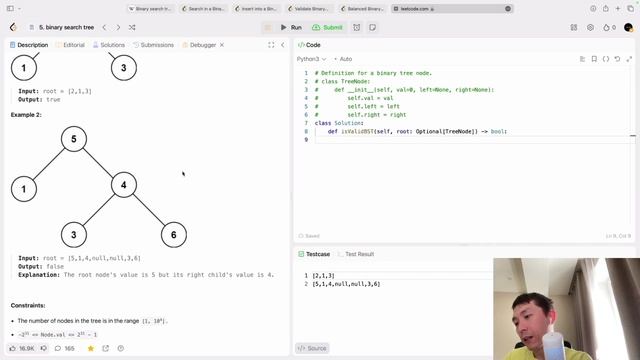
Task: Open the 165 comments
Action: [x=64, y=348]
